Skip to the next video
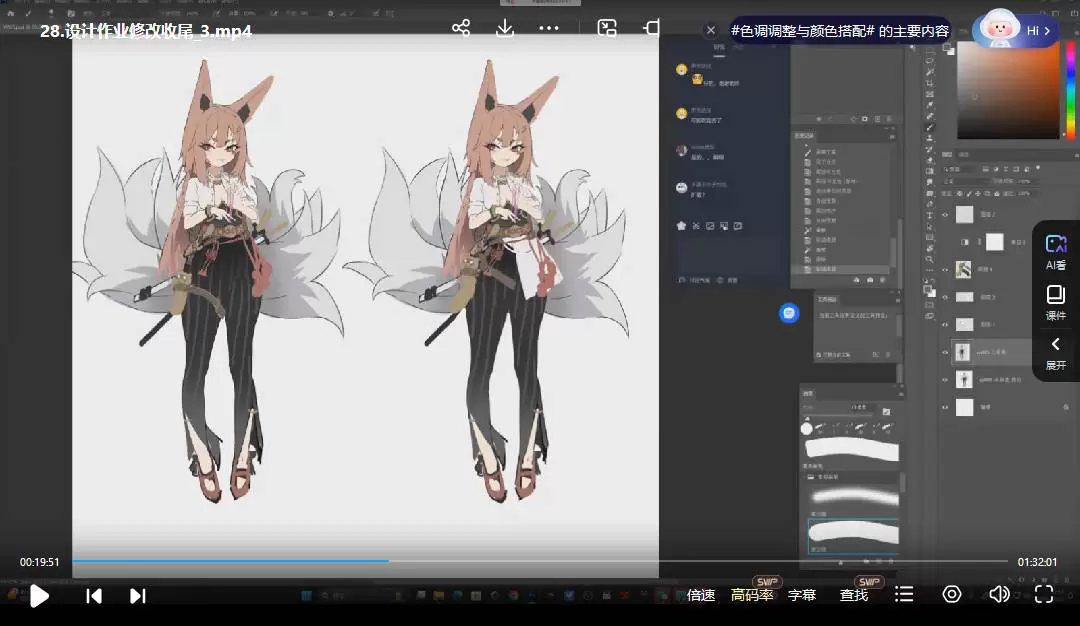 click(x=138, y=596)
